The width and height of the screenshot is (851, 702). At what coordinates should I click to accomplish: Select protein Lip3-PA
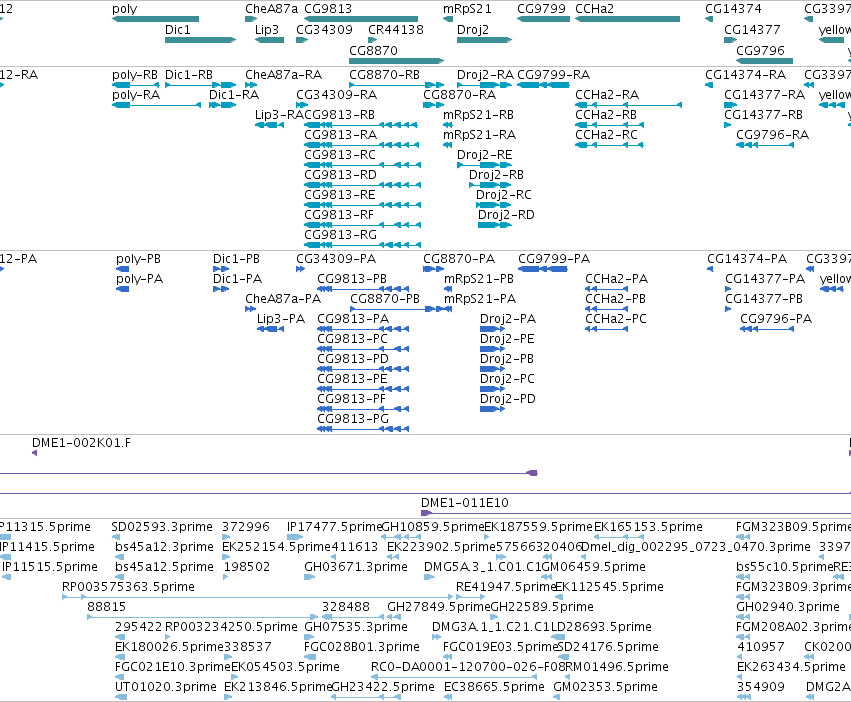point(270,329)
